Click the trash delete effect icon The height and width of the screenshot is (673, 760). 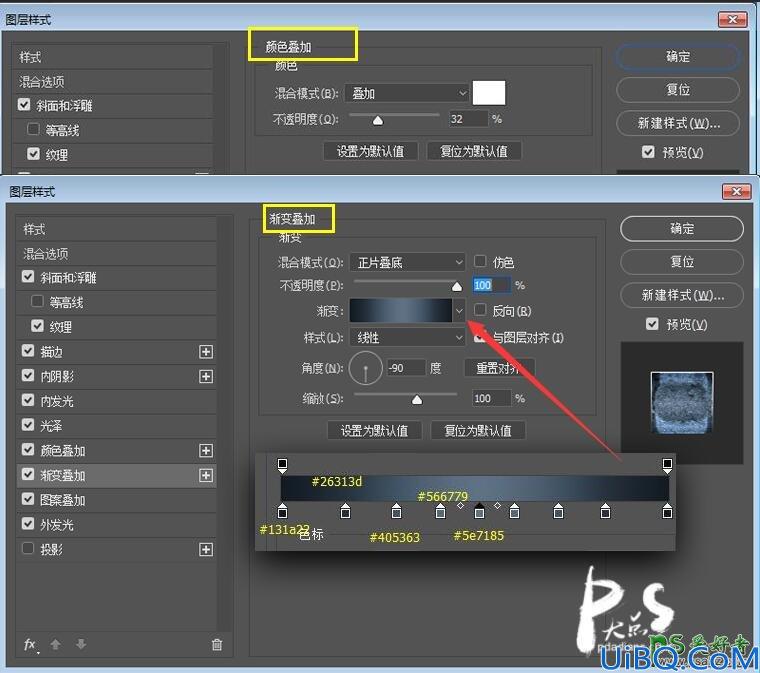pos(217,644)
